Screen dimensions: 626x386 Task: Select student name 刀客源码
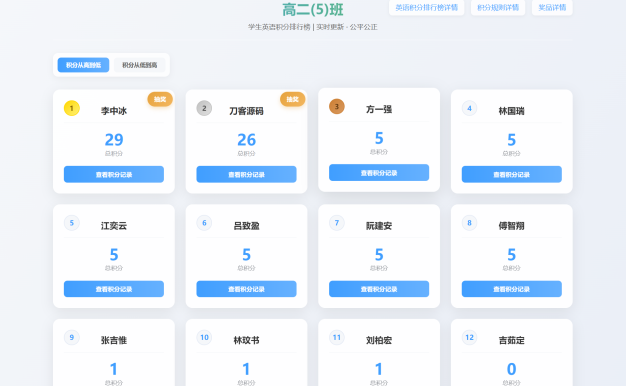click(x=246, y=111)
